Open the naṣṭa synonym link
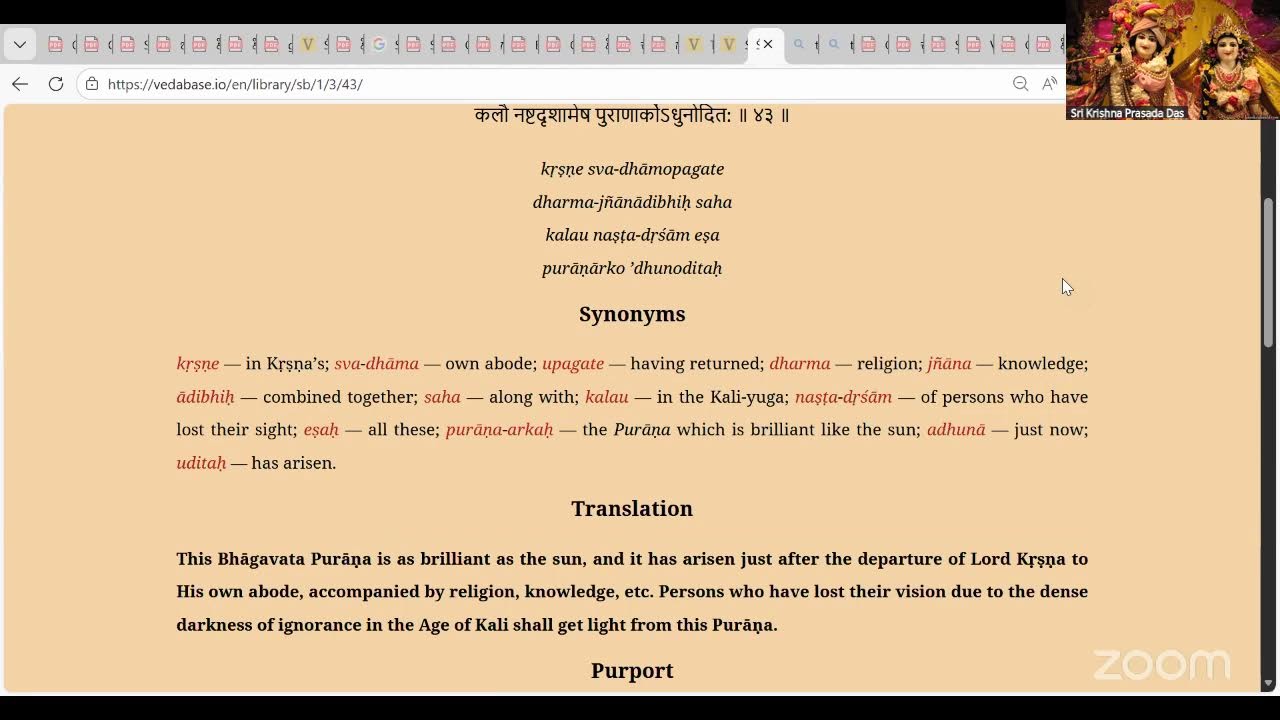Viewport: 1280px width, 720px height. coord(815,397)
